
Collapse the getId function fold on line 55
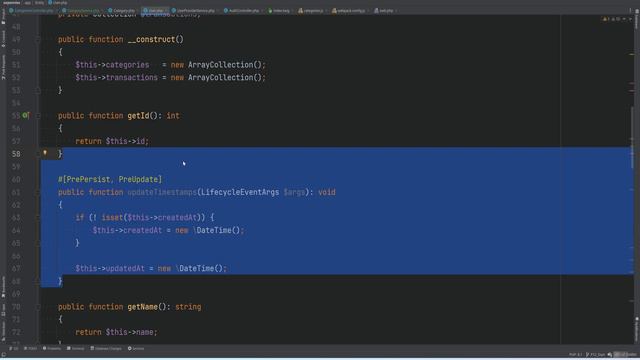38,116
